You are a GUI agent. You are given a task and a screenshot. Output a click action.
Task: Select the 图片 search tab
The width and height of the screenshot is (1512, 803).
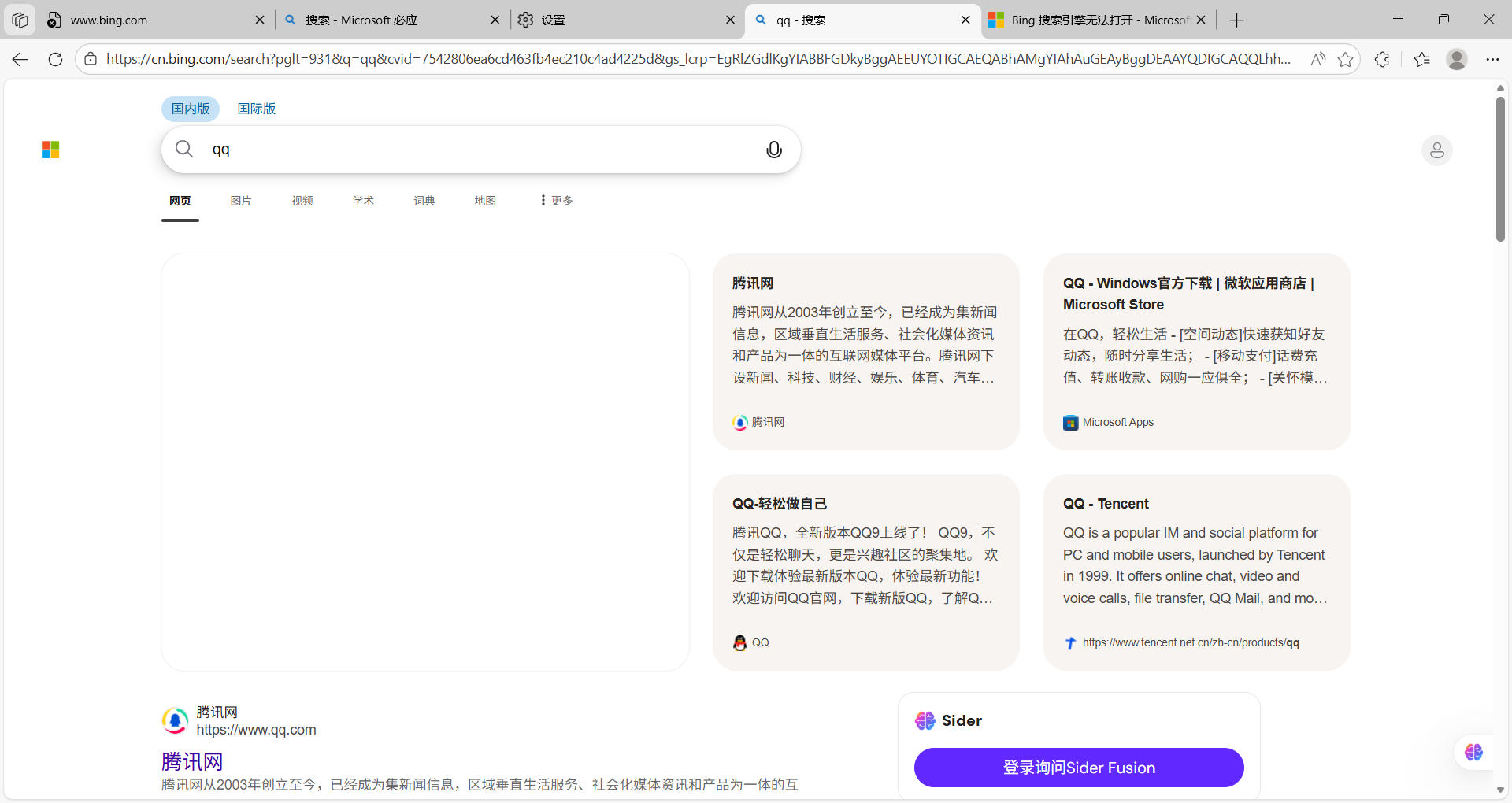pyautogui.click(x=241, y=201)
